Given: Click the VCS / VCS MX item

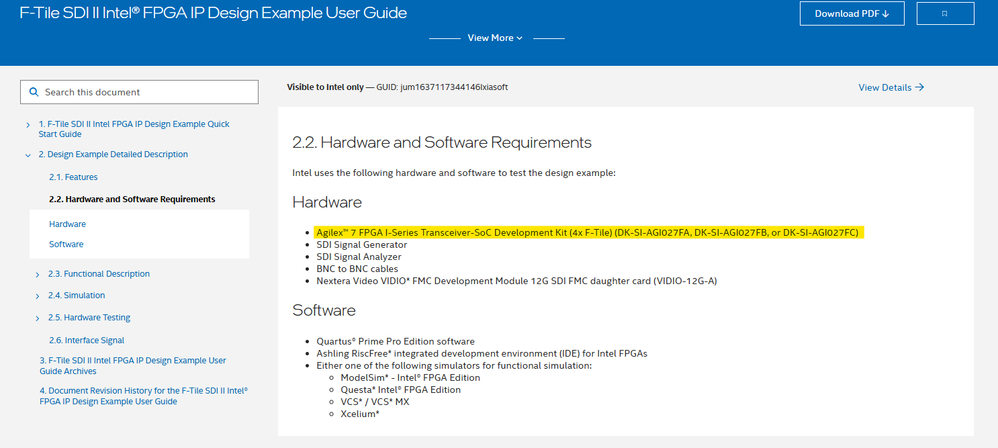Looking at the screenshot, I should tap(374, 402).
